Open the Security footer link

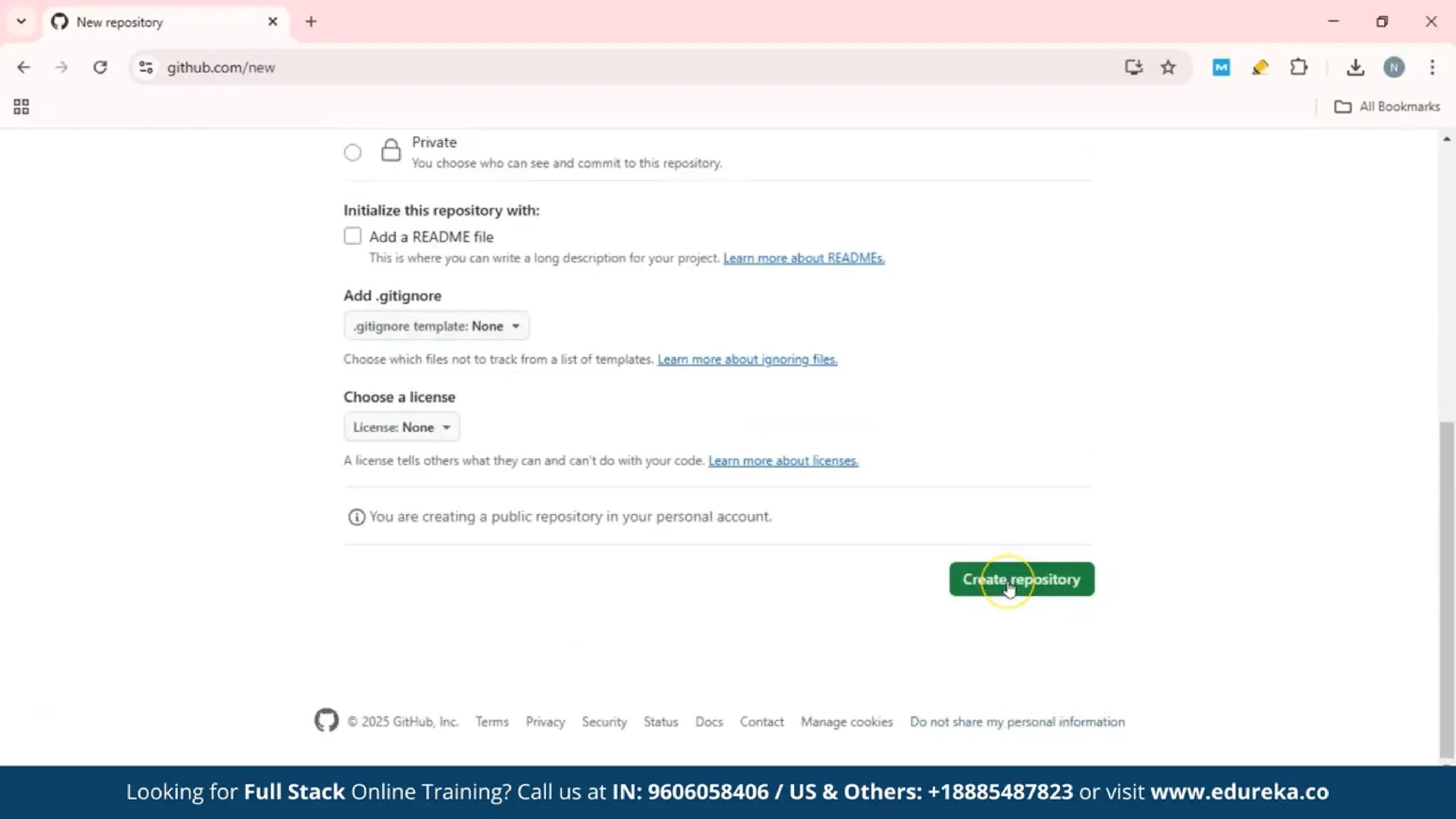pyautogui.click(x=604, y=722)
